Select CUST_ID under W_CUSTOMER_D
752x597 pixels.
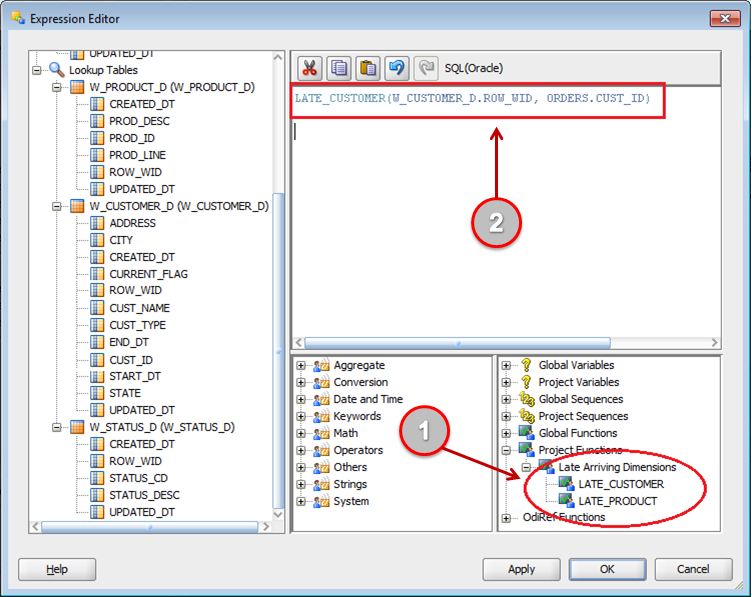pyautogui.click(x=131, y=360)
